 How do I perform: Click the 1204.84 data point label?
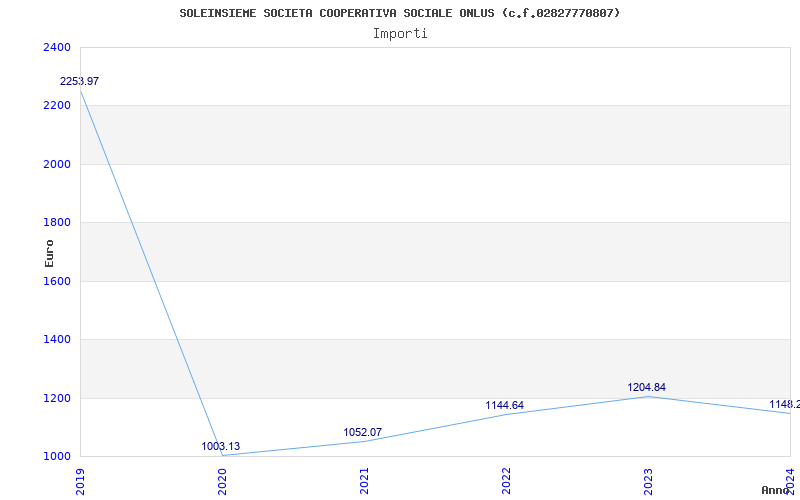coord(646,388)
